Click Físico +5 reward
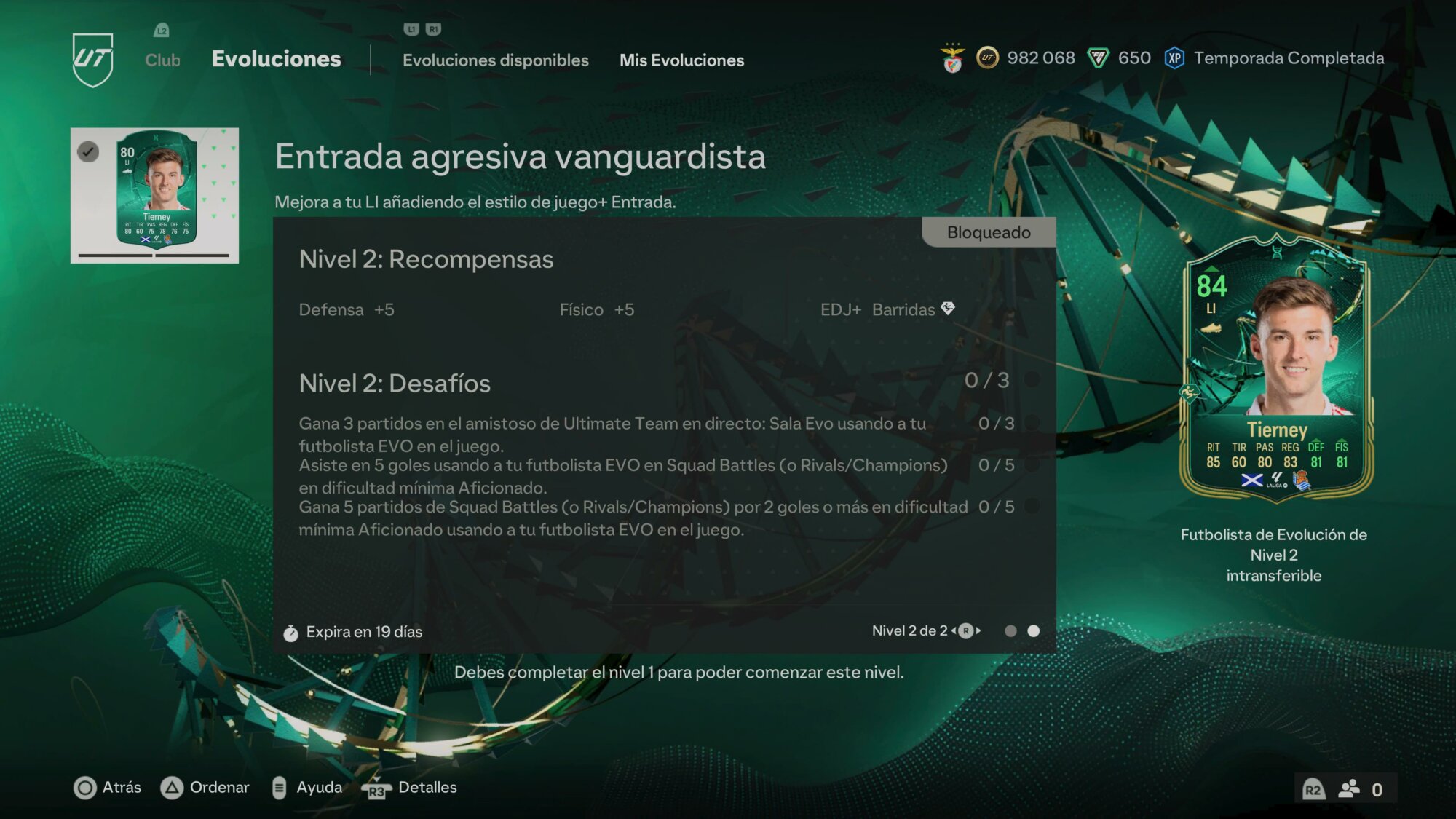The width and height of the screenshot is (1456, 819). click(x=596, y=309)
